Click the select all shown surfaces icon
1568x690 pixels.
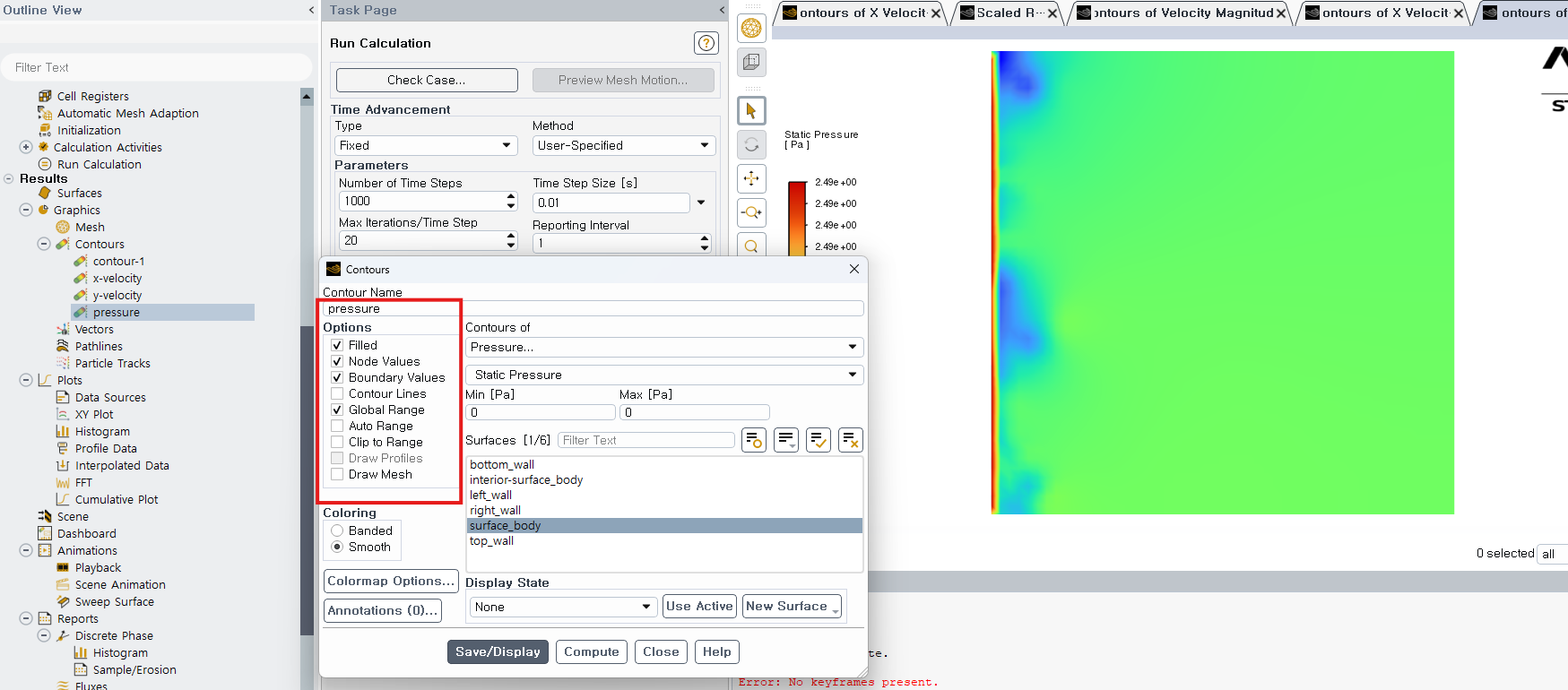(x=818, y=440)
